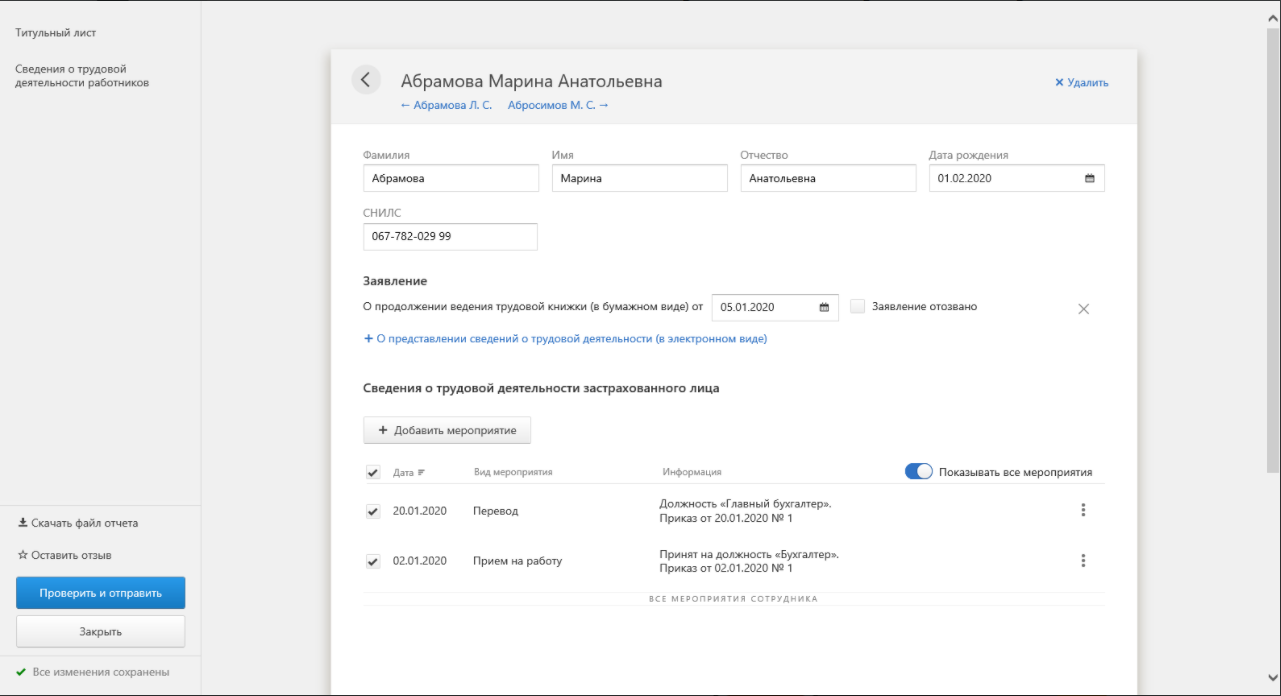
Task: Open three-dot menu for Перевод row
Action: pyautogui.click(x=1083, y=510)
